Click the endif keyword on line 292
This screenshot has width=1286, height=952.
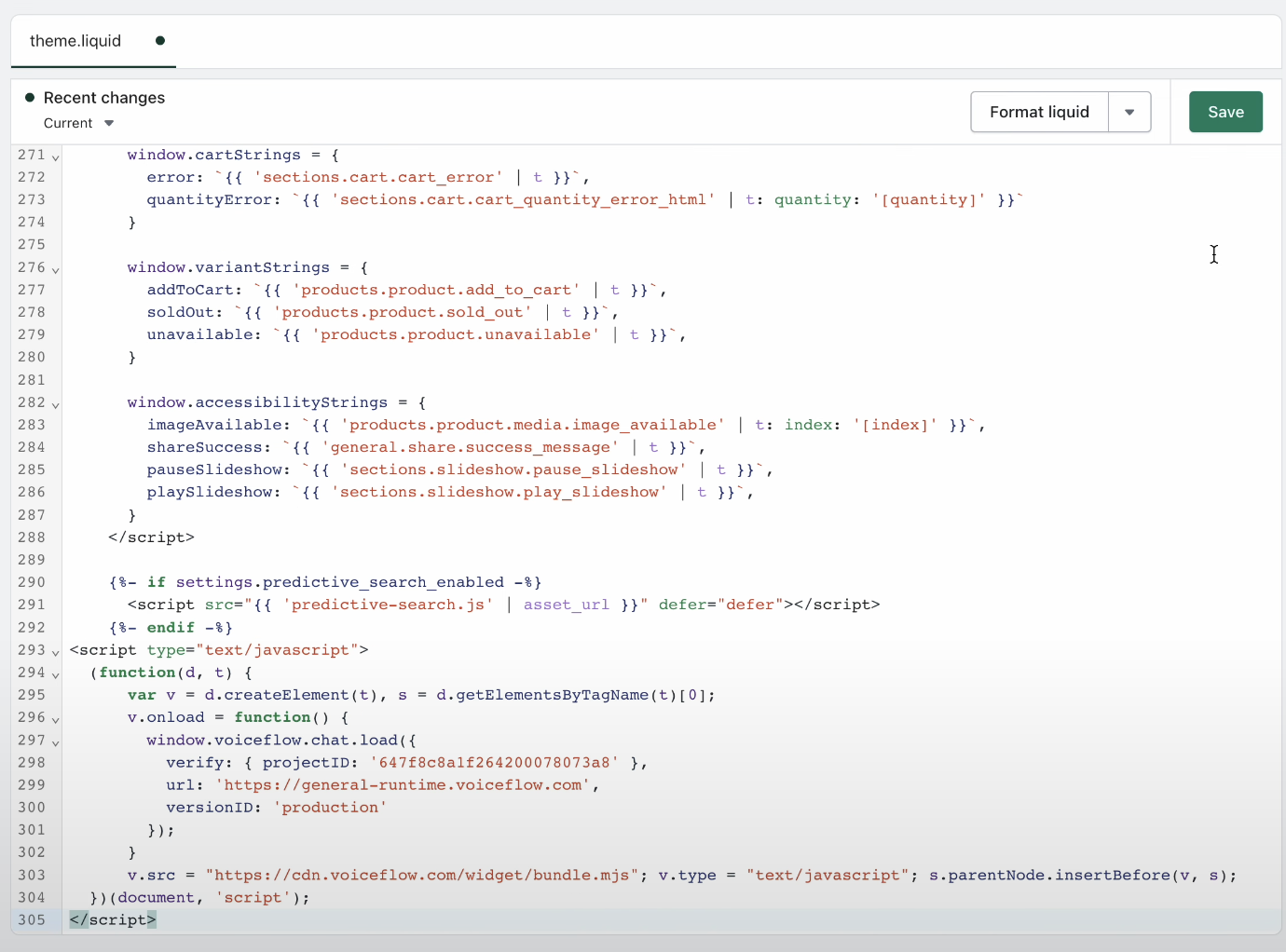[x=171, y=628]
